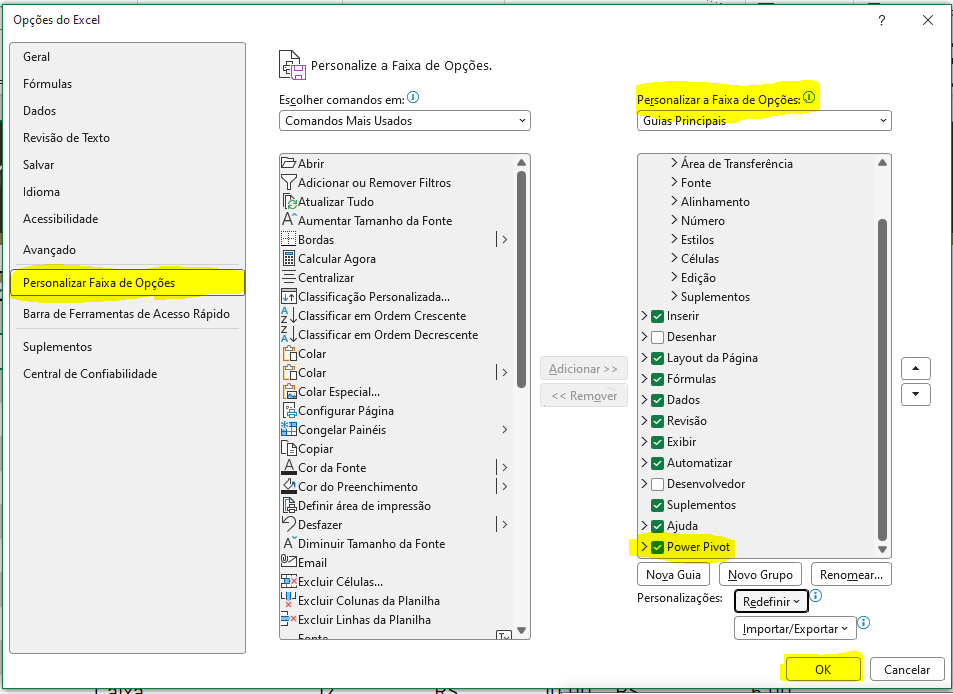
Task: Click the Bordas icon in commands list
Action: (289, 239)
